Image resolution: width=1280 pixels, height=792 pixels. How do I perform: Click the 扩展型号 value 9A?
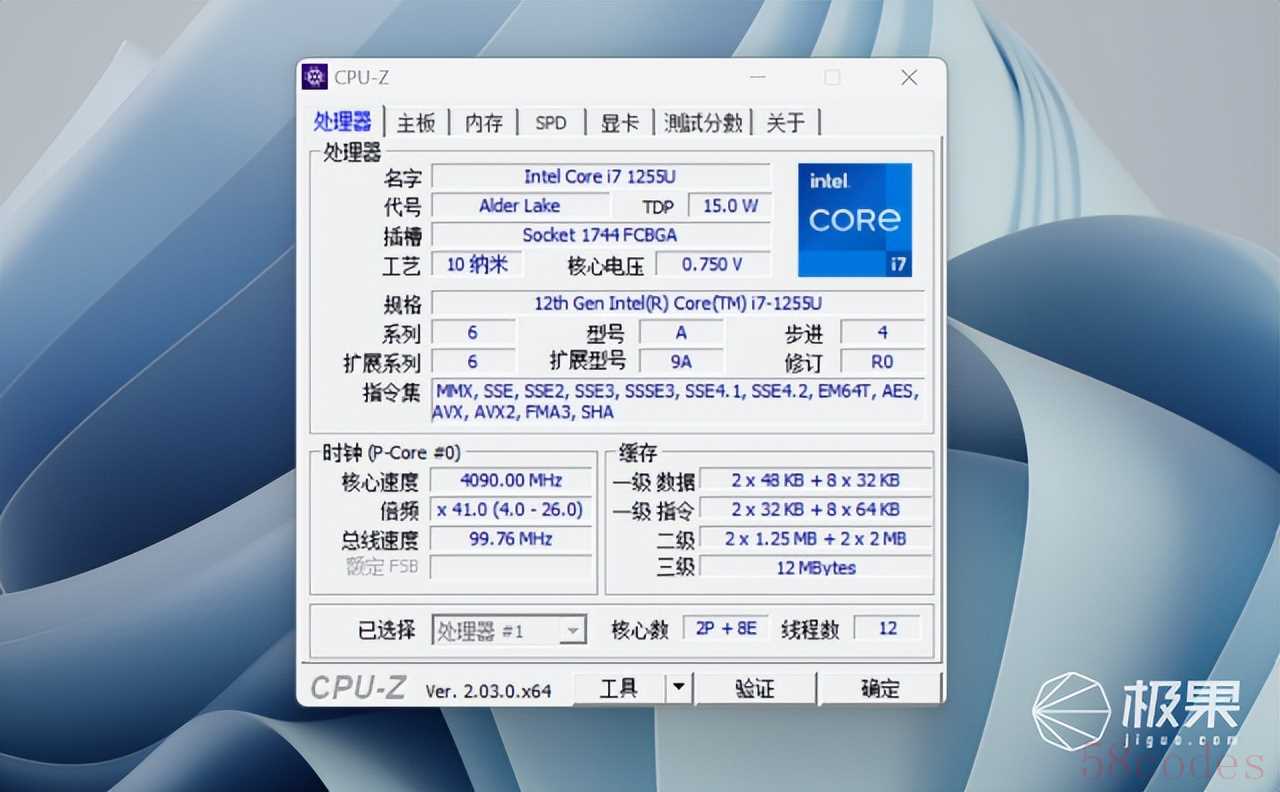[x=682, y=361]
